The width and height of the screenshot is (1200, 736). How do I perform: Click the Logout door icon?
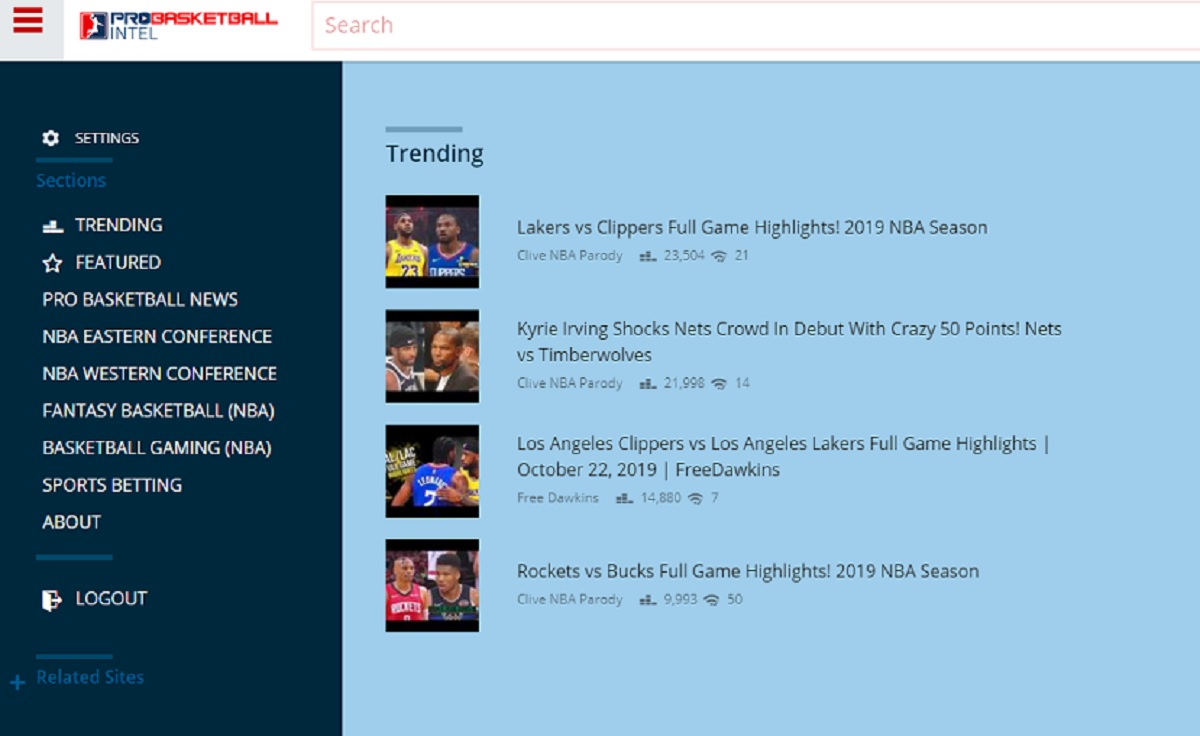click(x=52, y=600)
